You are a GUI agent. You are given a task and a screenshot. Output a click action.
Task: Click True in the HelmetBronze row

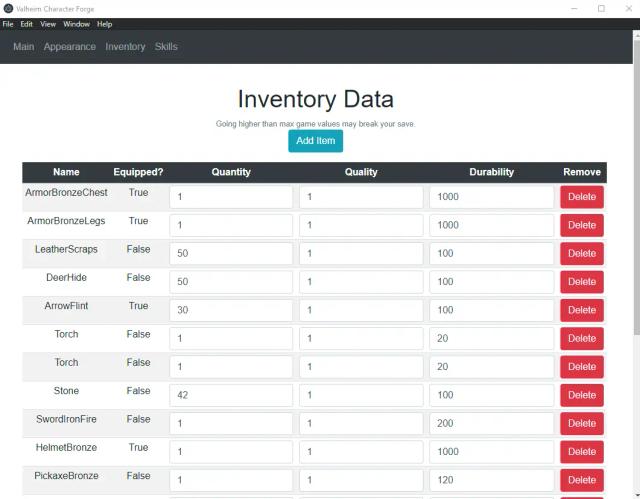[138, 448]
